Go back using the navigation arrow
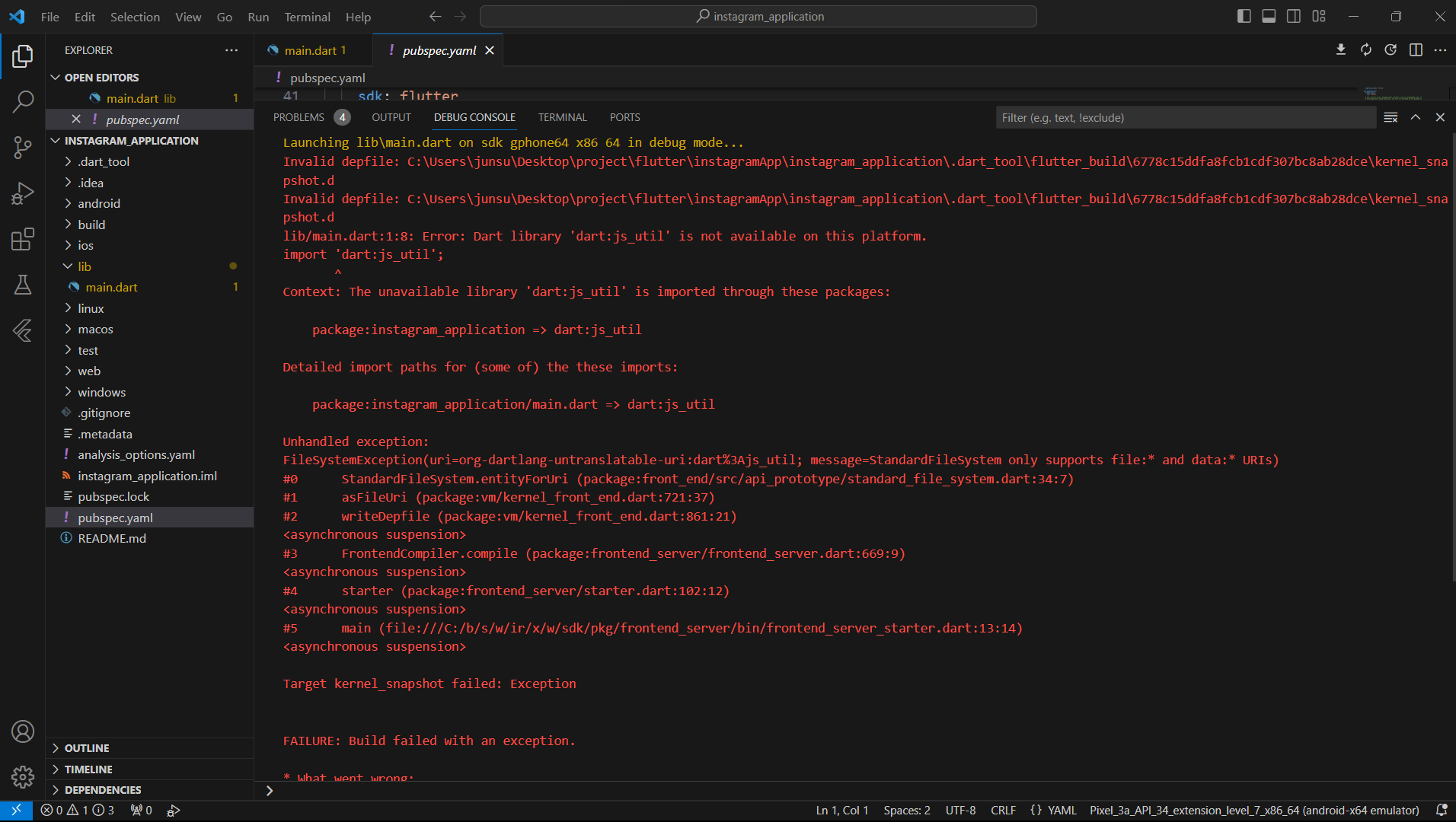 [x=435, y=17]
